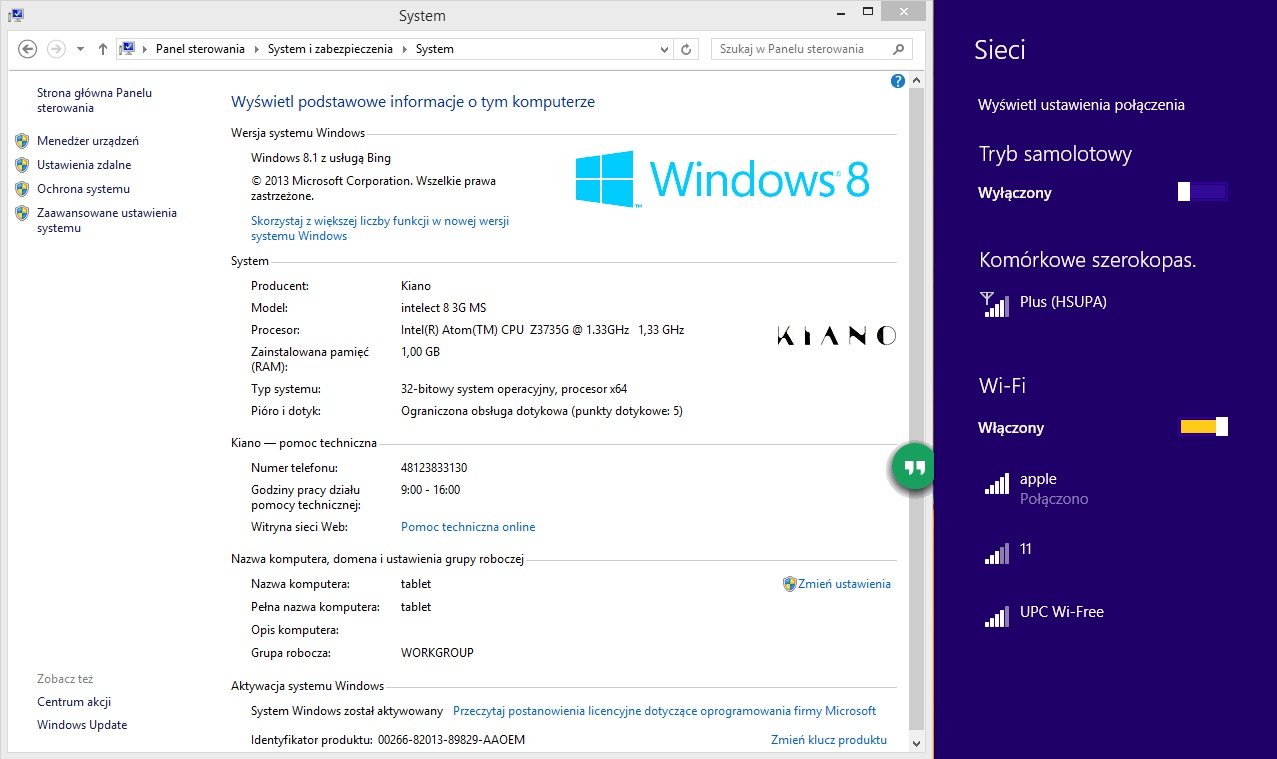Click model value intelect 8 3G MS
Image resolution: width=1277 pixels, height=759 pixels.
[443, 308]
